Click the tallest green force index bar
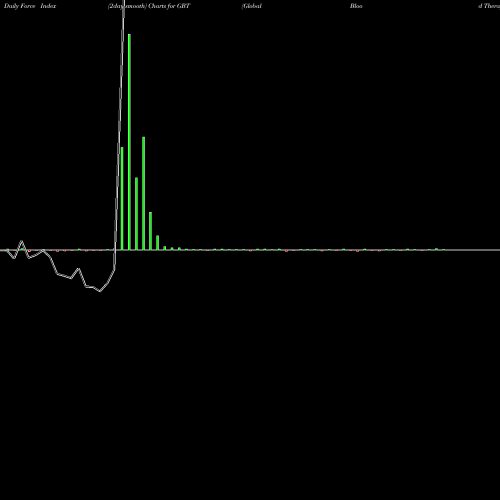 129,142
